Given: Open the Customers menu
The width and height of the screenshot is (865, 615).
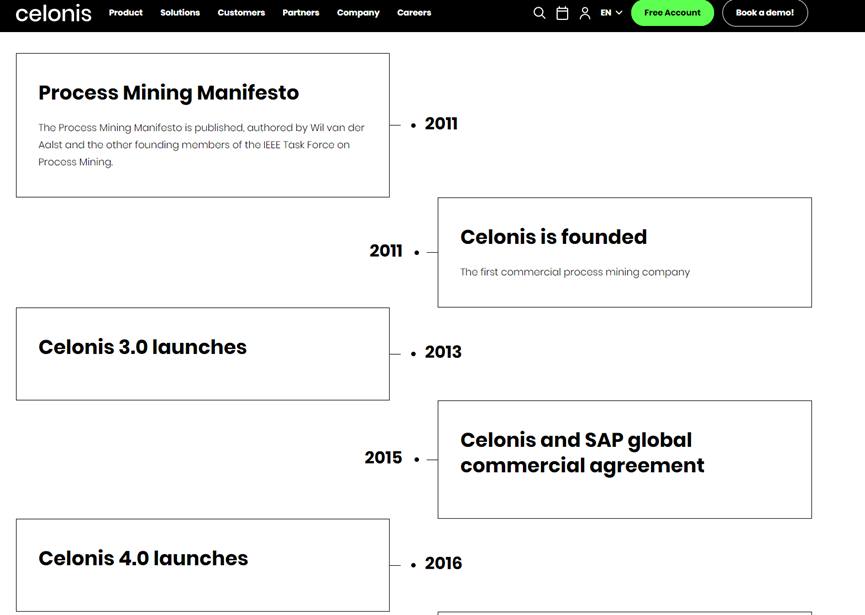Looking at the screenshot, I should (241, 13).
